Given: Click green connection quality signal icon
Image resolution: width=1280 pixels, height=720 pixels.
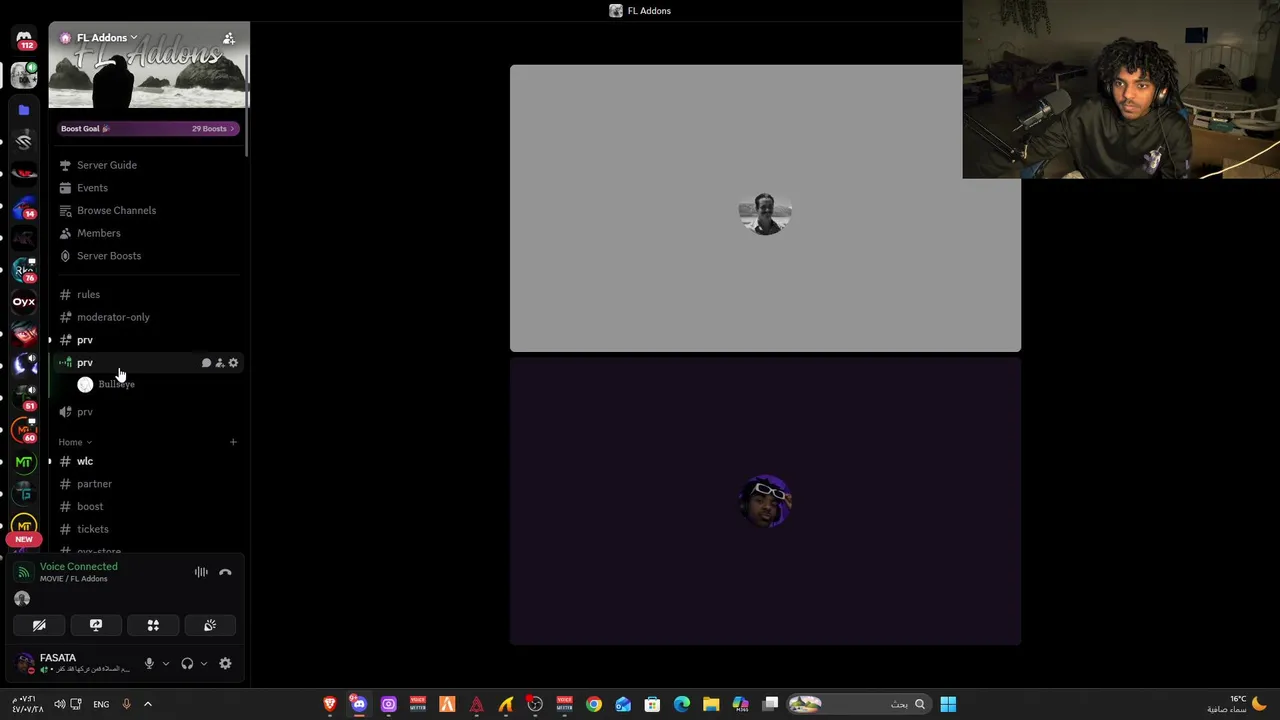Looking at the screenshot, I should pos(23,573).
